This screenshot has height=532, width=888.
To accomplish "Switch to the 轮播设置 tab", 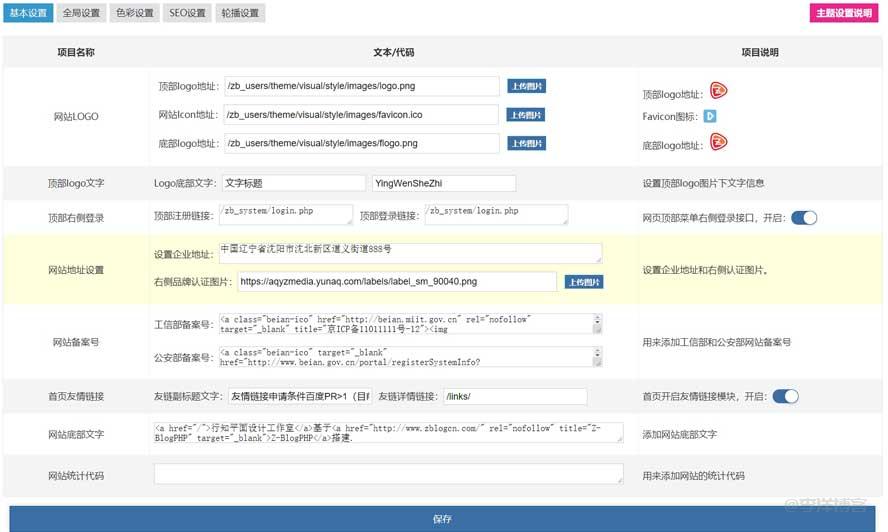I will [x=238, y=14].
